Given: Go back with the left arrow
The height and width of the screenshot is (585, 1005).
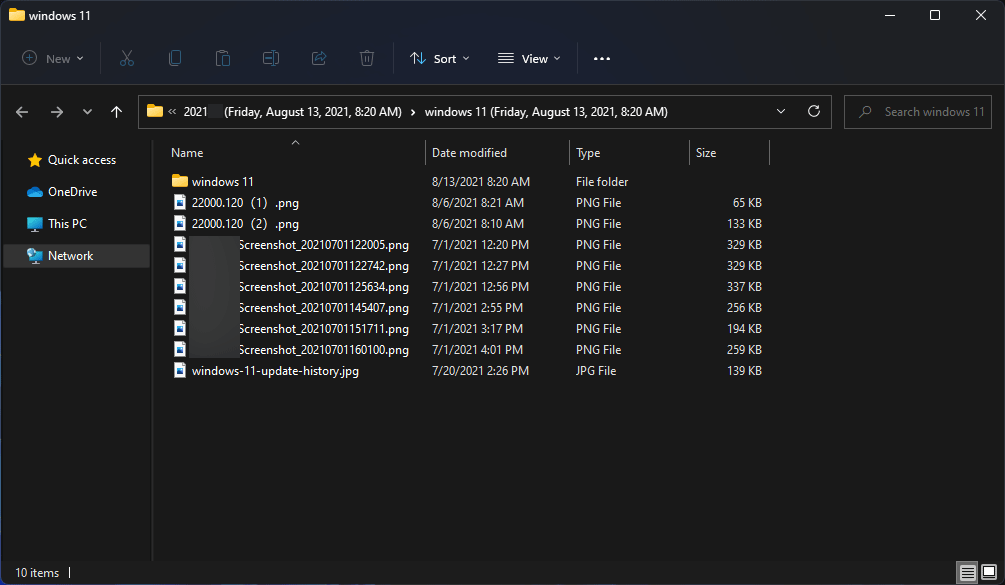Looking at the screenshot, I should tap(22, 112).
